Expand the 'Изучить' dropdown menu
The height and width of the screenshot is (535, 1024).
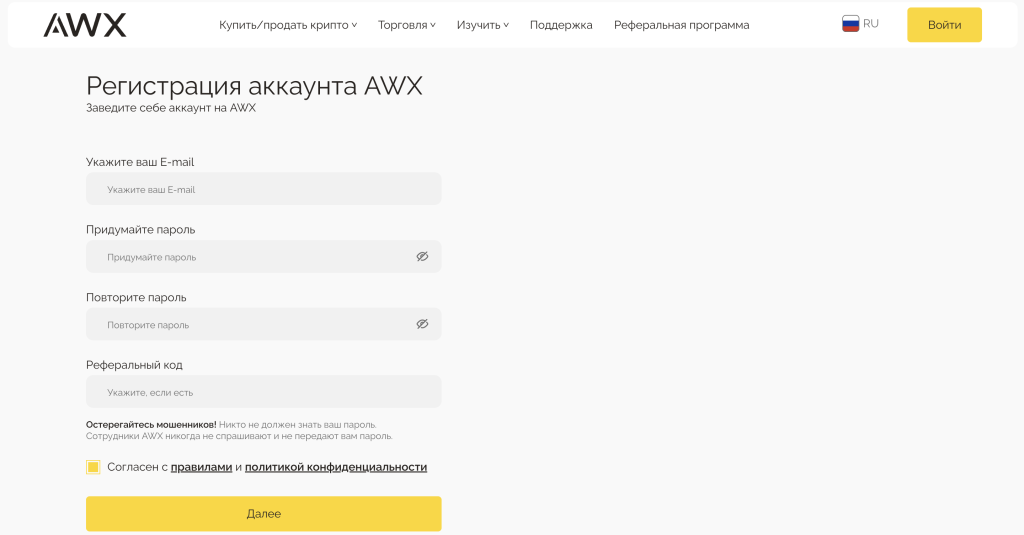point(483,25)
